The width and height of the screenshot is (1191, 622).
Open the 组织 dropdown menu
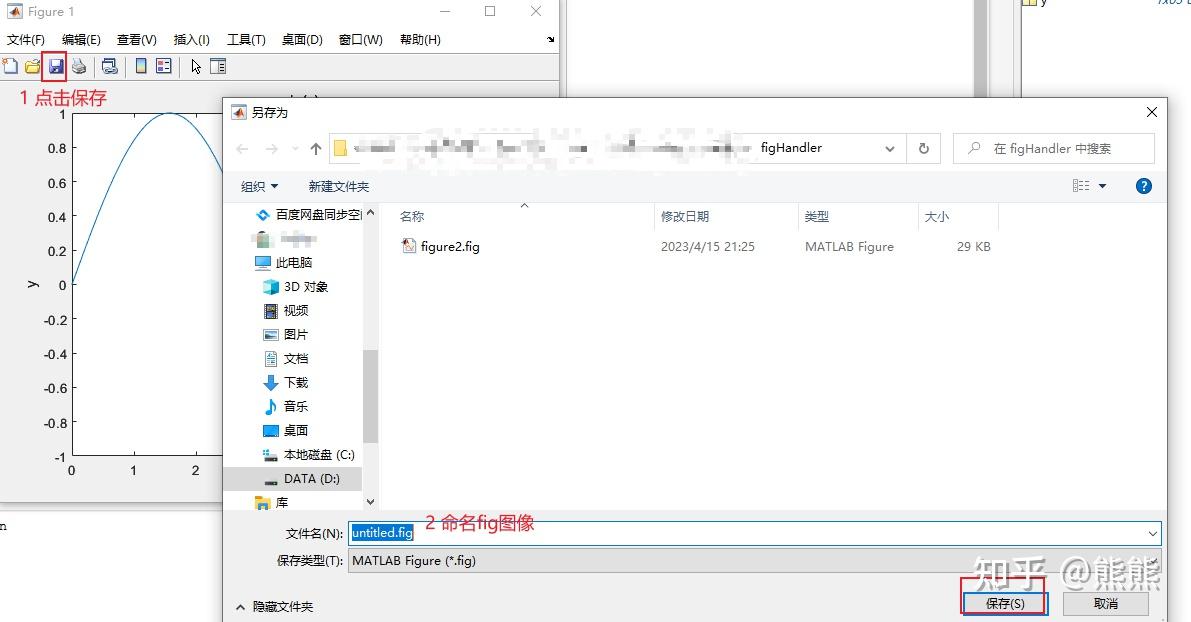click(x=259, y=186)
